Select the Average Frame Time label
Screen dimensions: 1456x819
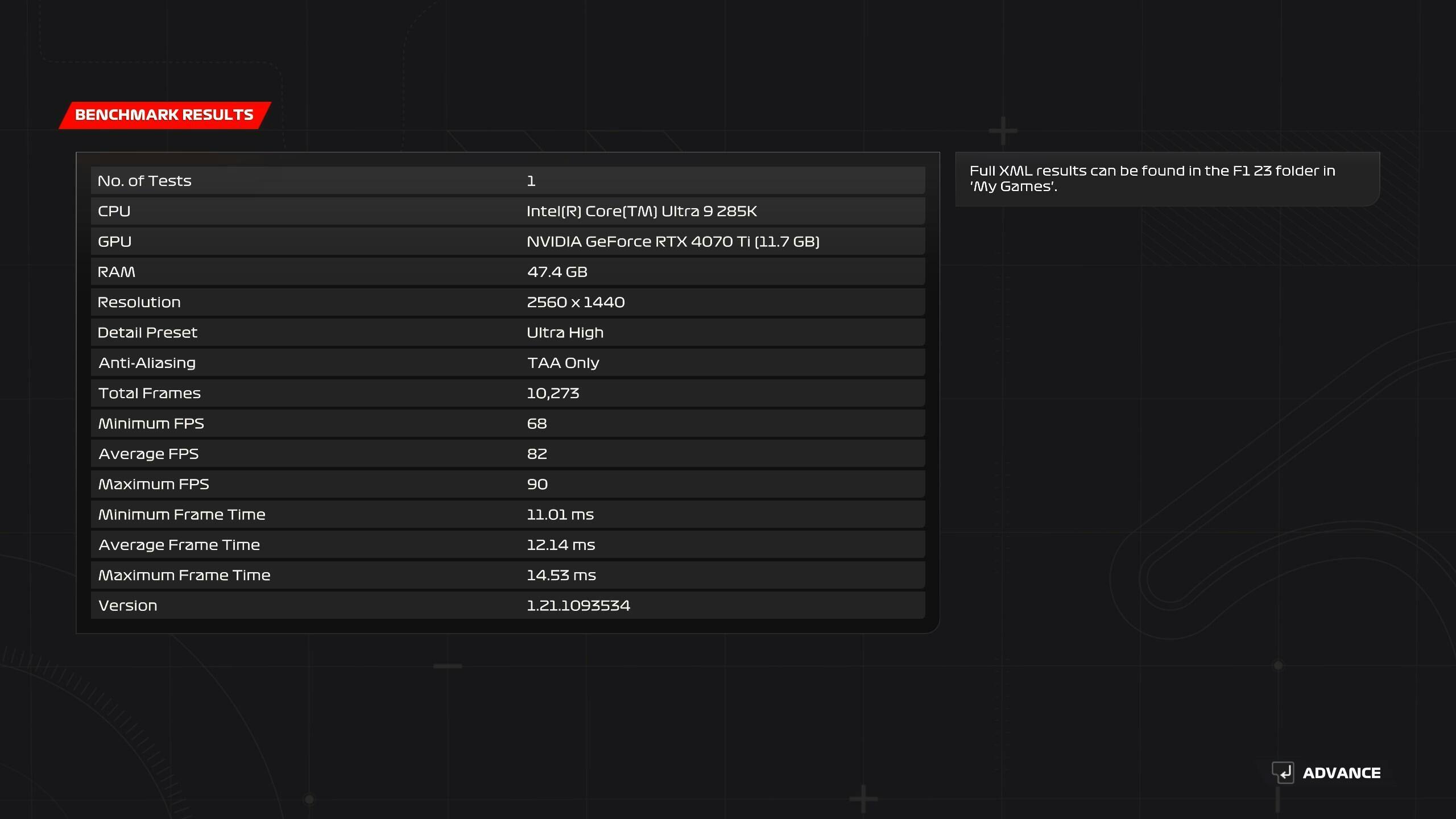pos(179,545)
